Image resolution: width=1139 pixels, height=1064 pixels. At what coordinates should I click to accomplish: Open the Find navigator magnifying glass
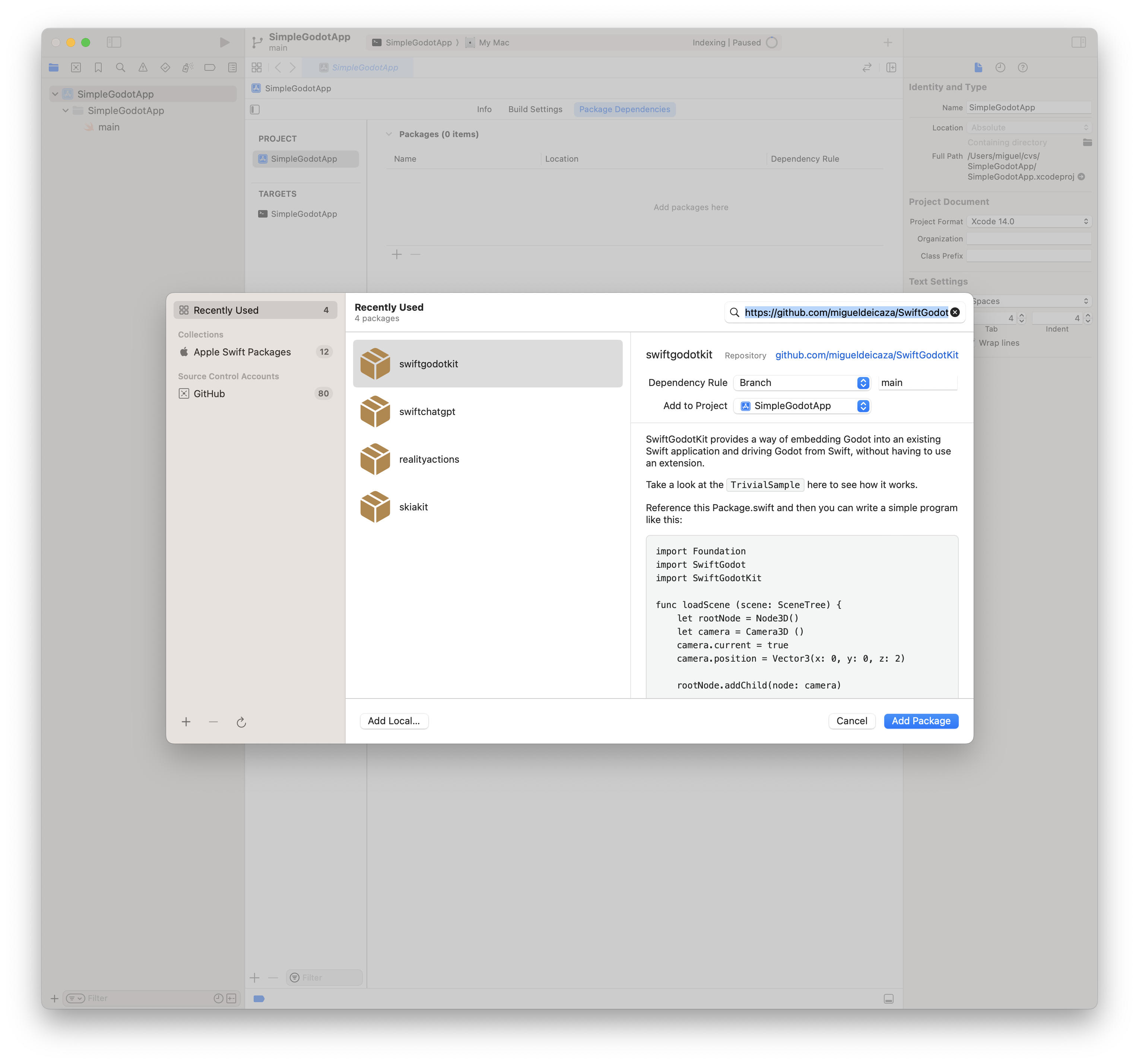pos(120,67)
